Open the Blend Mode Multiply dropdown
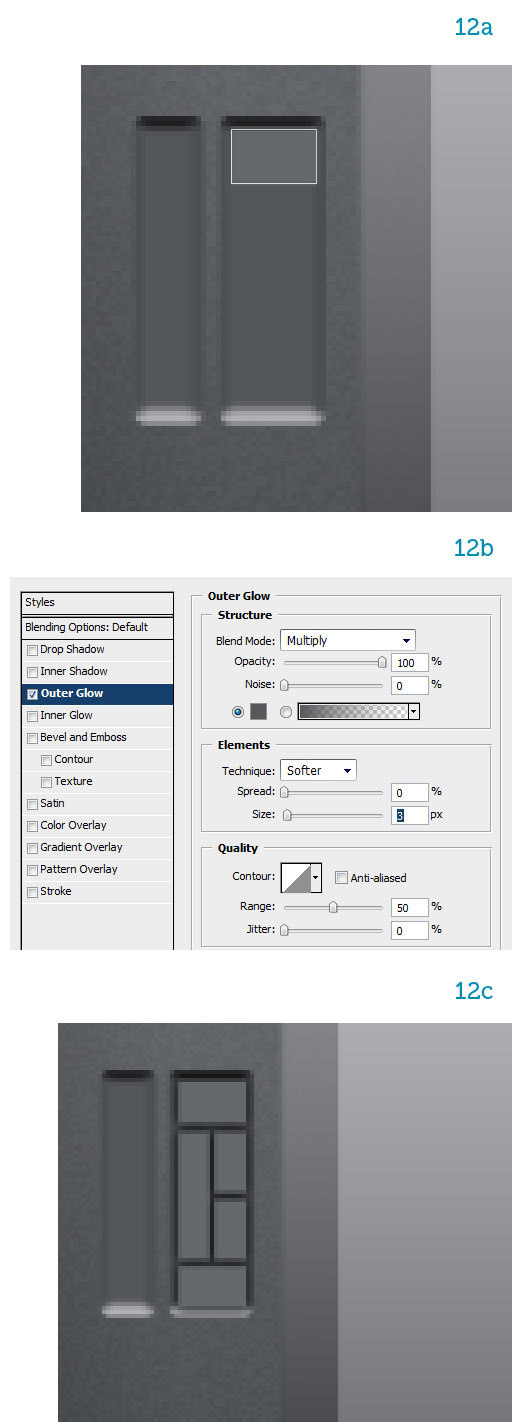The height and width of the screenshot is (1422, 512). [x=348, y=640]
